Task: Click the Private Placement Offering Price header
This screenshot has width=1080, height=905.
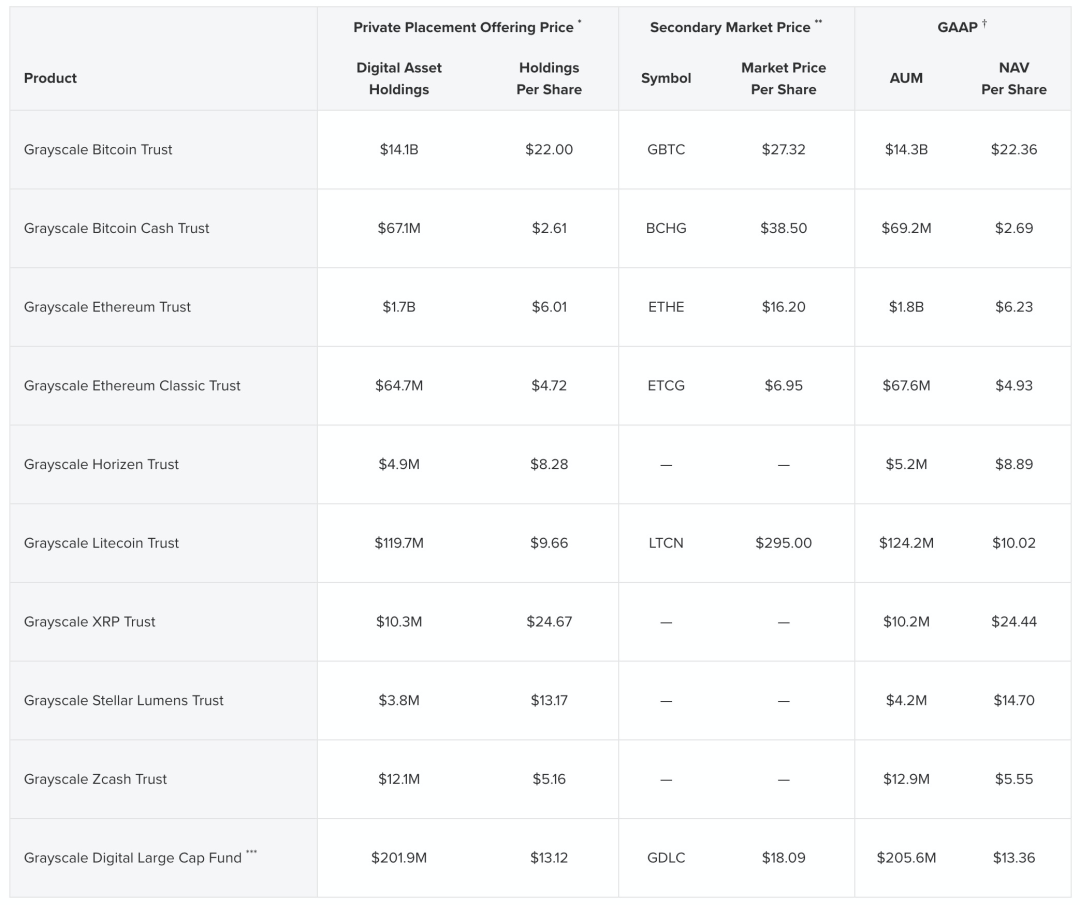Action: click(464, 28)
